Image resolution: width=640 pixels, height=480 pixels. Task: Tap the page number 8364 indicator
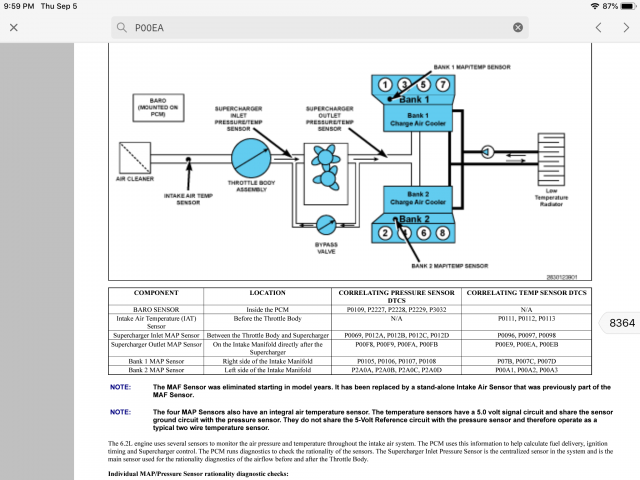click(x=621, y=323)
